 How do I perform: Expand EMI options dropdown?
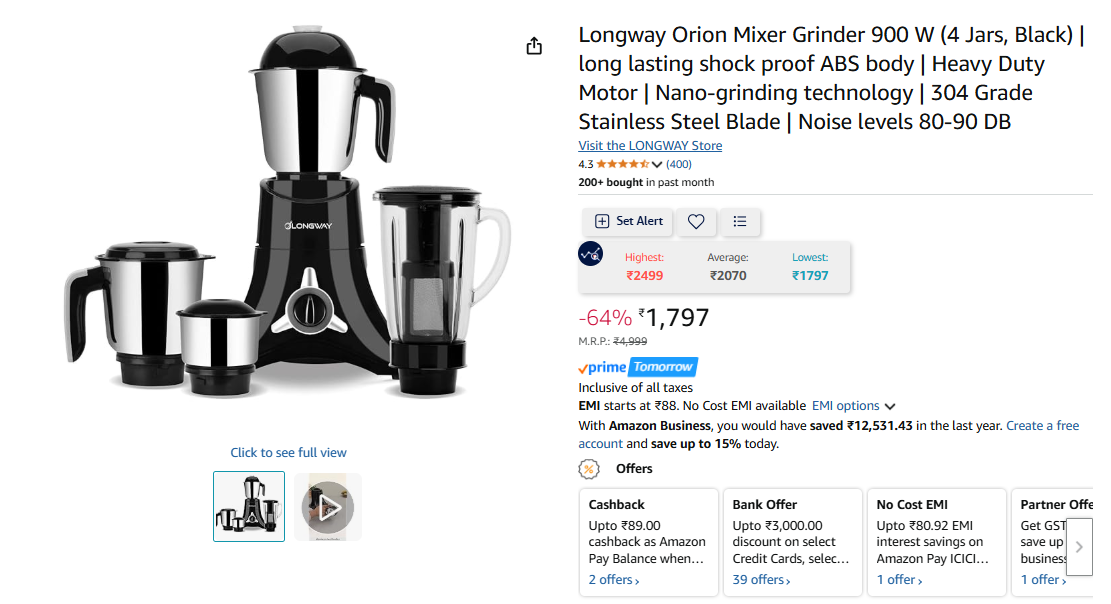(x=853, y=406)
